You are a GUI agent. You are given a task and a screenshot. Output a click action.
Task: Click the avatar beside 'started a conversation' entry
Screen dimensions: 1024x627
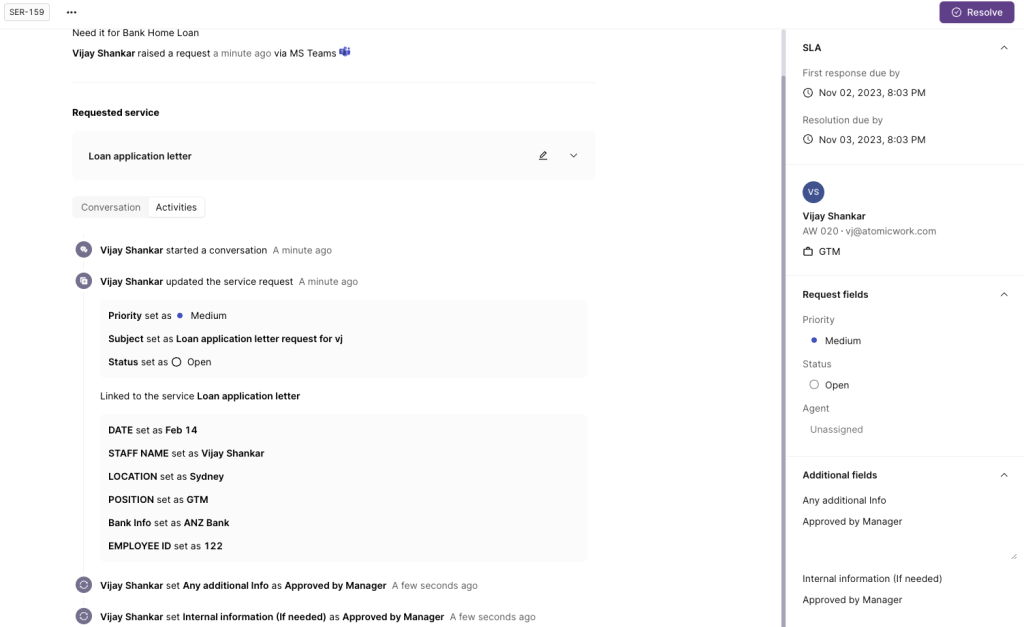pyautogui.click(x=84, y=248)
